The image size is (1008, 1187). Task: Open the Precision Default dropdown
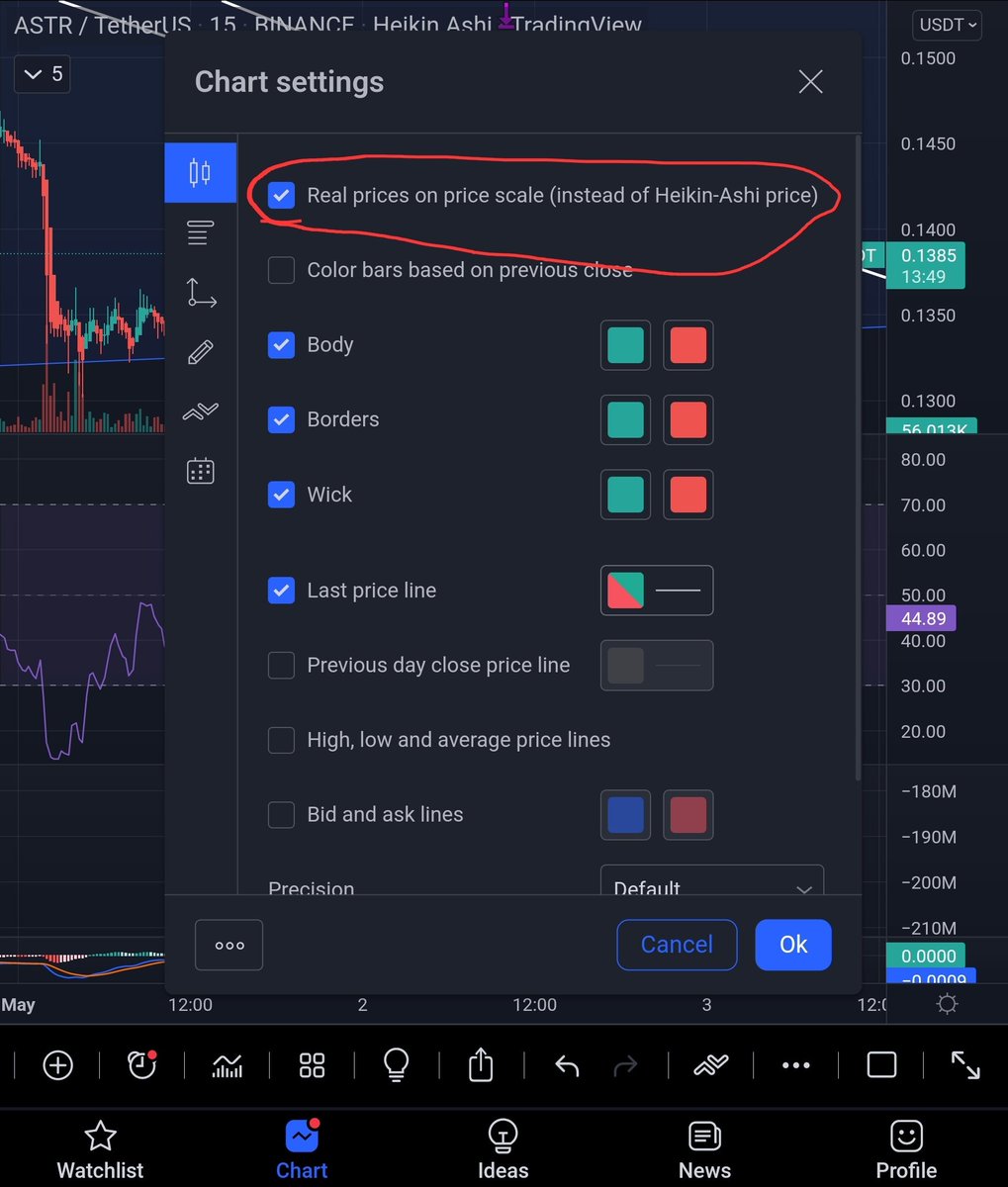pos(712,881)
